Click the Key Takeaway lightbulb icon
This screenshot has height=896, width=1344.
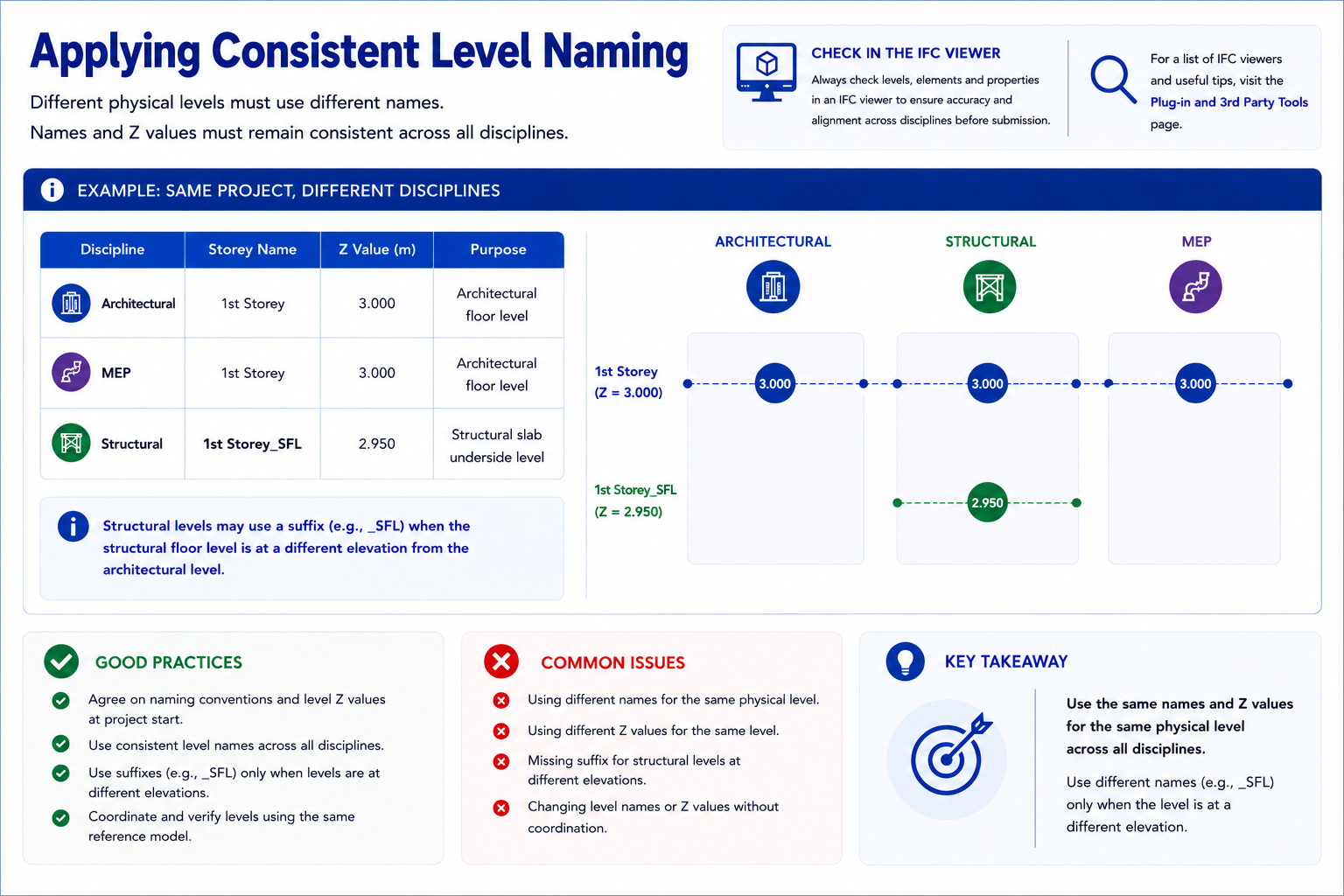(x=905, y=661)
